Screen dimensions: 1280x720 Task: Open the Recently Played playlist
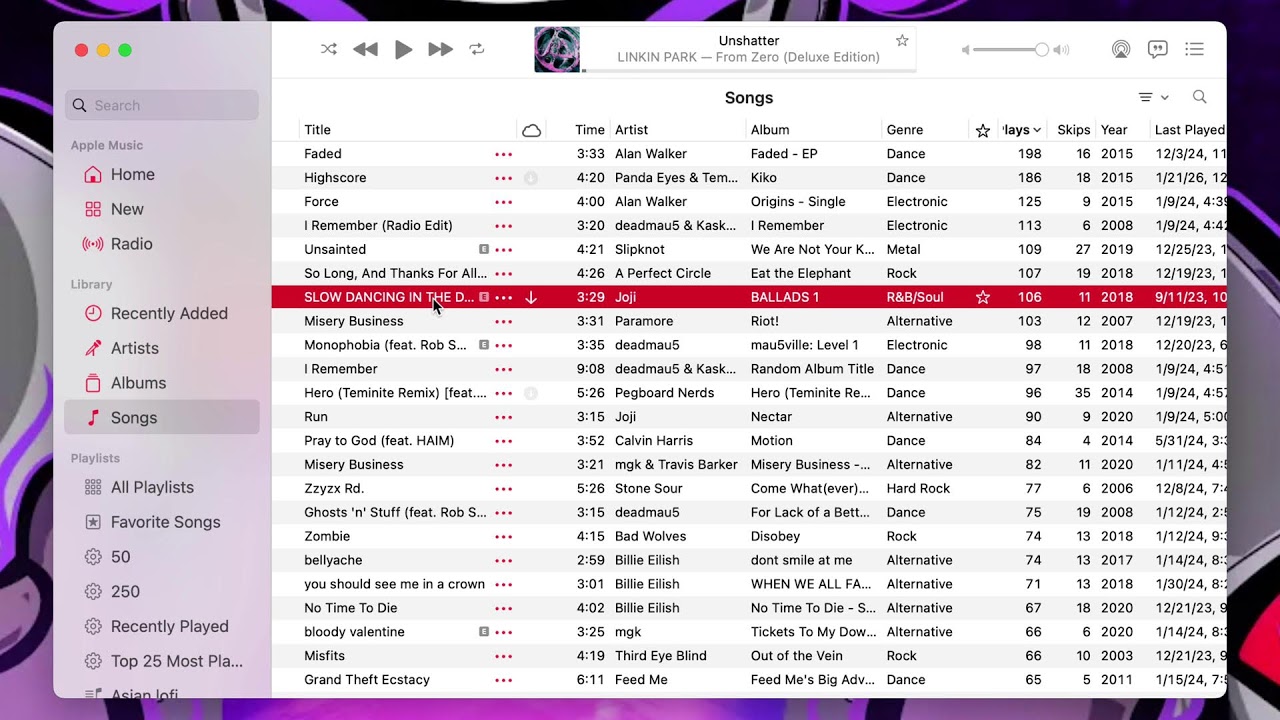(x=162, y=627)
